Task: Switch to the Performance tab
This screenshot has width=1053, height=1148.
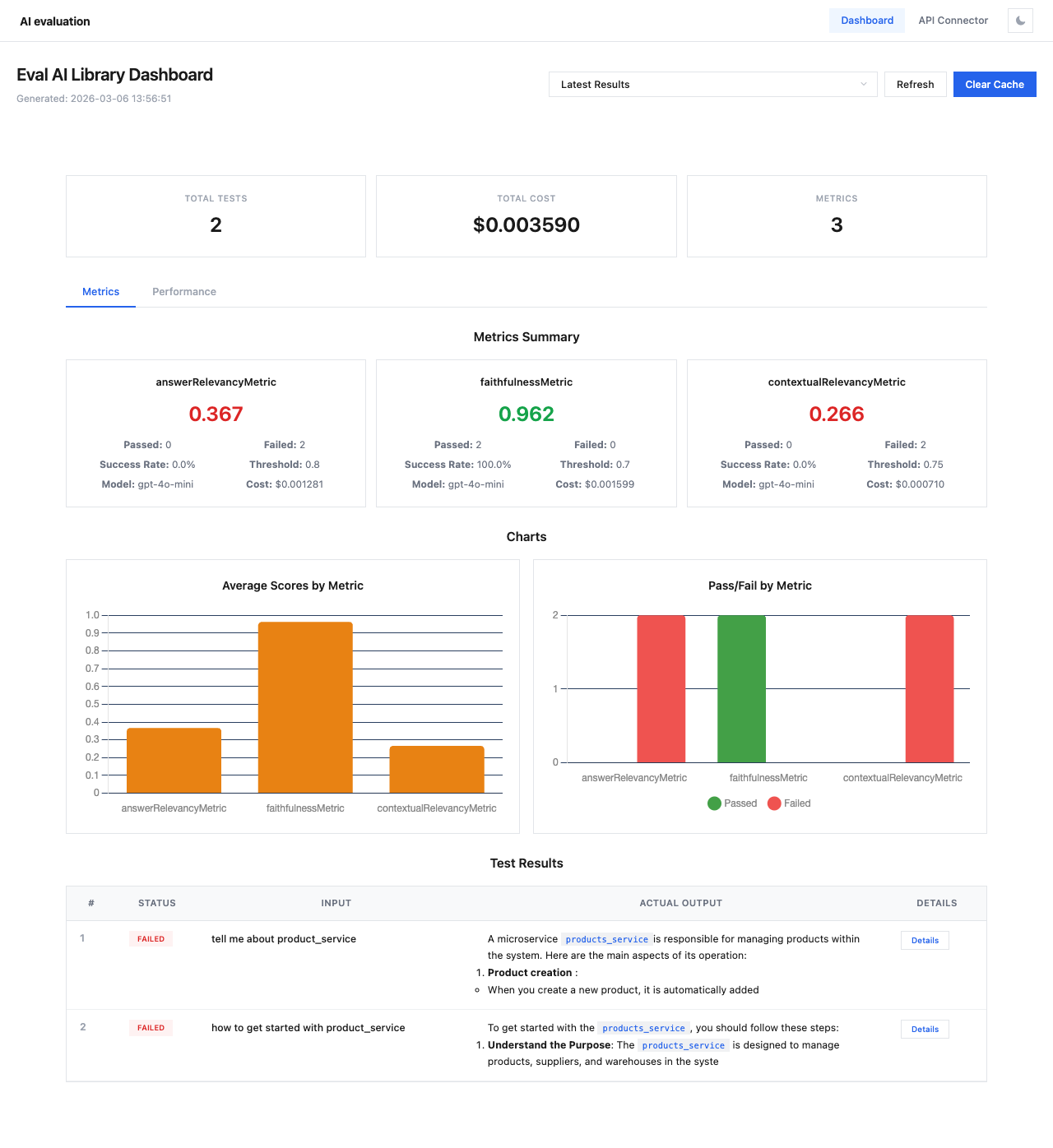Action: [183, 292]
